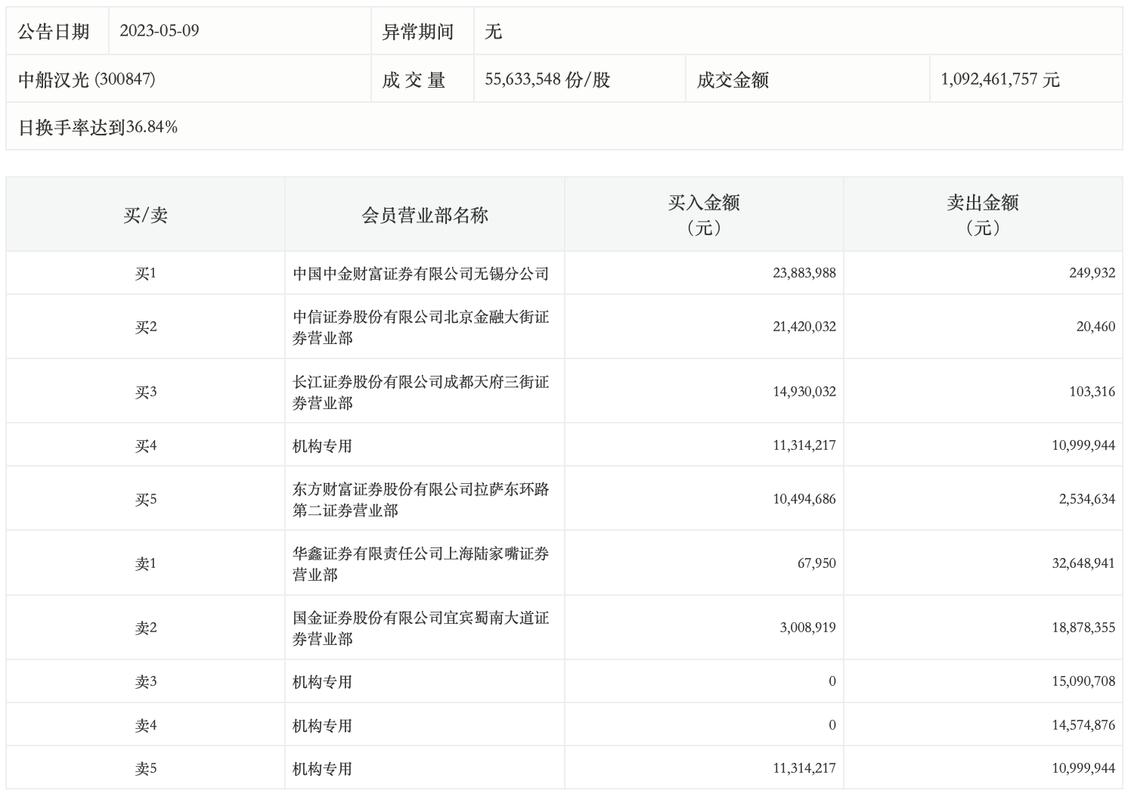Screen dimensions: 1131x800
Task: Click the 买/卖 column header
Action: (x=145, y=215)
